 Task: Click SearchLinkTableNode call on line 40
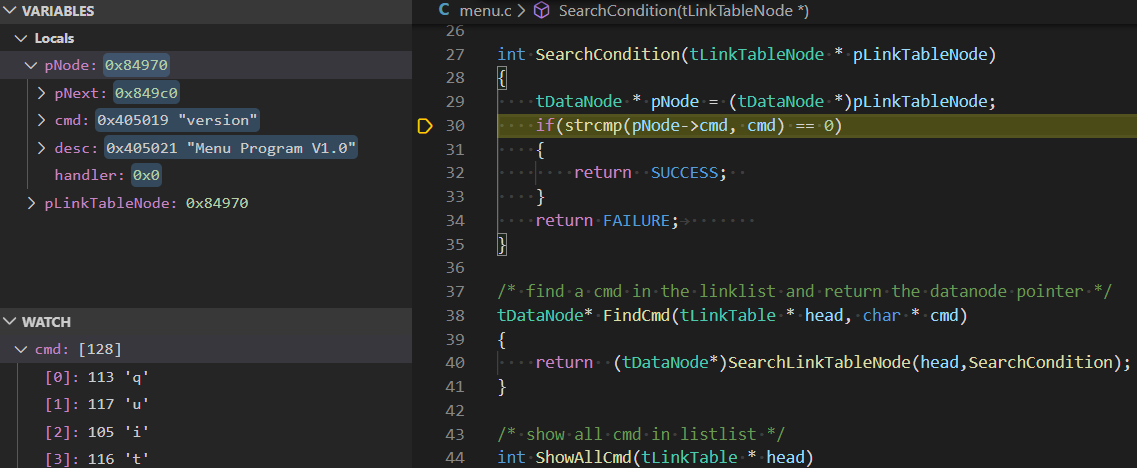818,363
